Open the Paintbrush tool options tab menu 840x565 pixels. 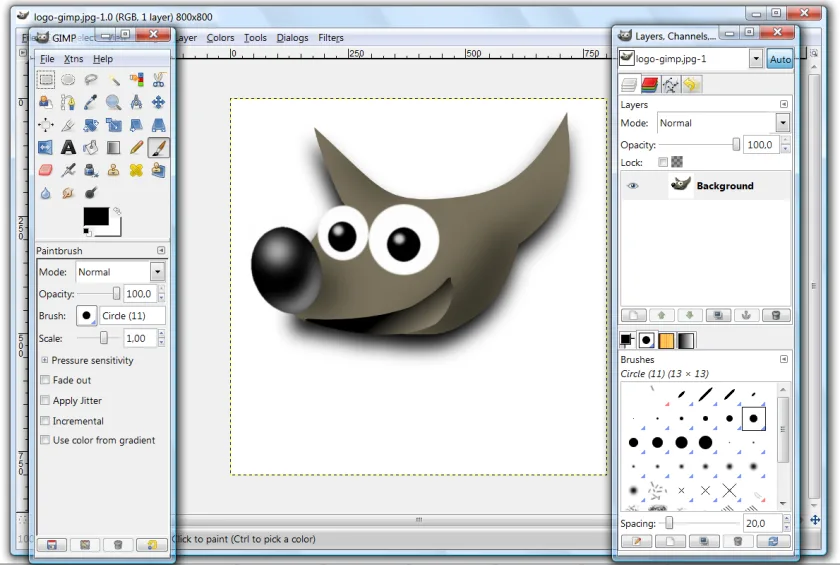[161, 251]
